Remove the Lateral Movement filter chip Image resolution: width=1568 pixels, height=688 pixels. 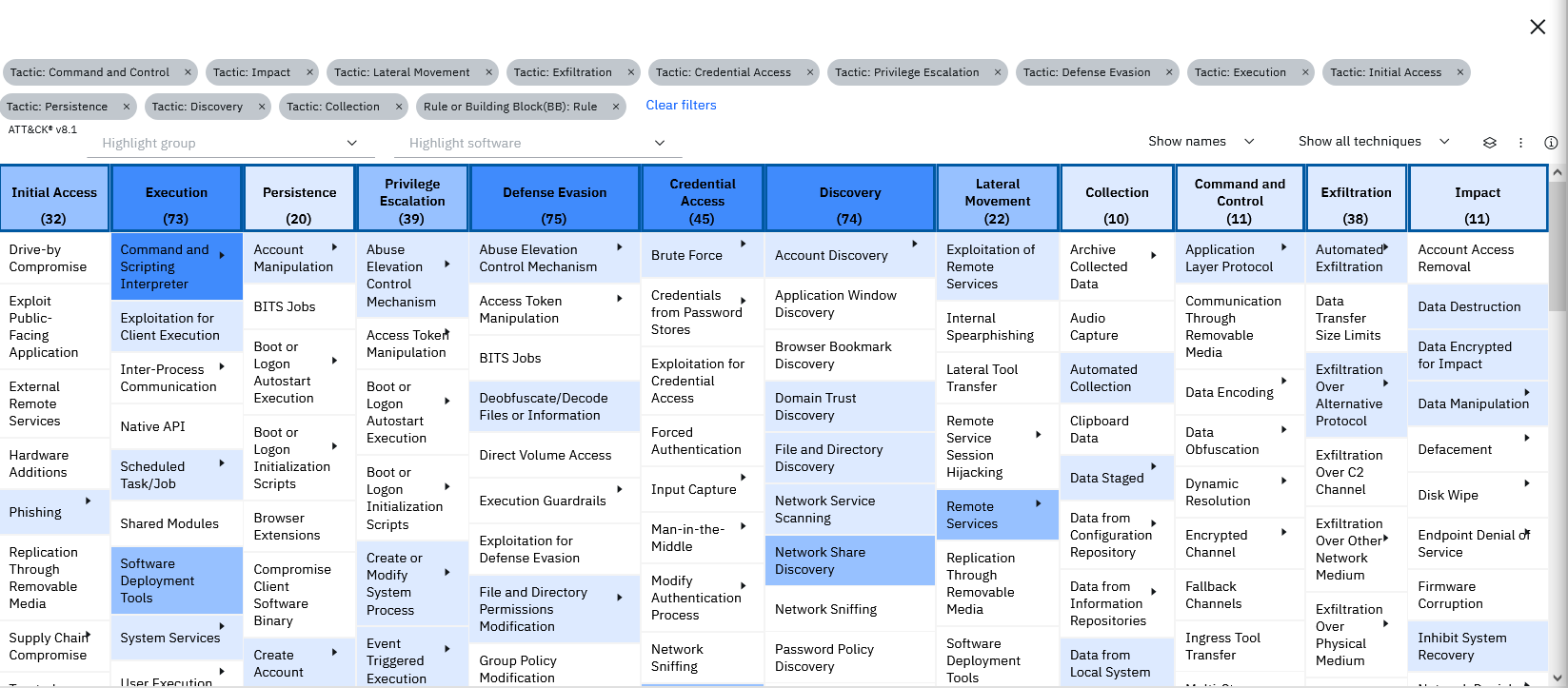click(x=489, y=72)
